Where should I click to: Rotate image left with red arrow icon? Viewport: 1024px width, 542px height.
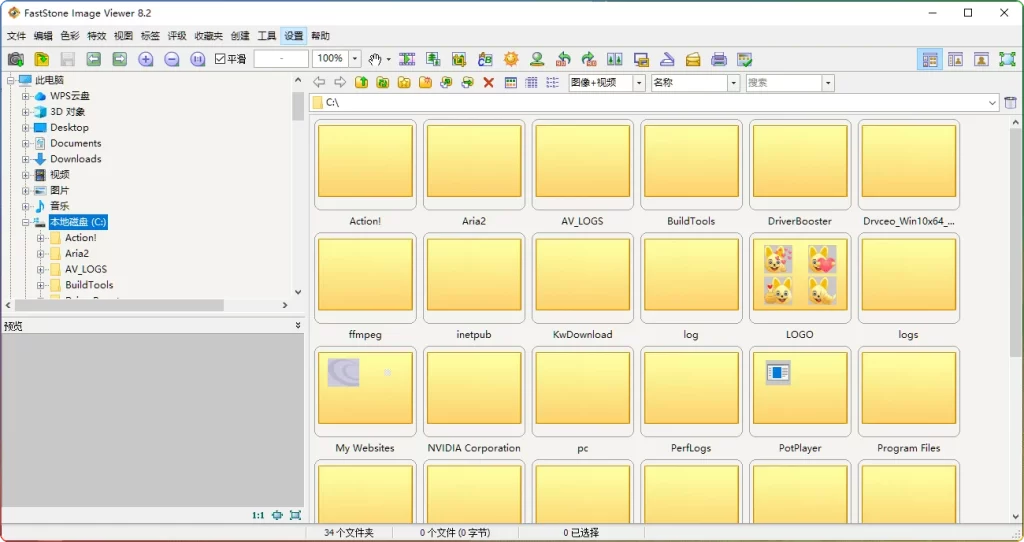(563, 59)
